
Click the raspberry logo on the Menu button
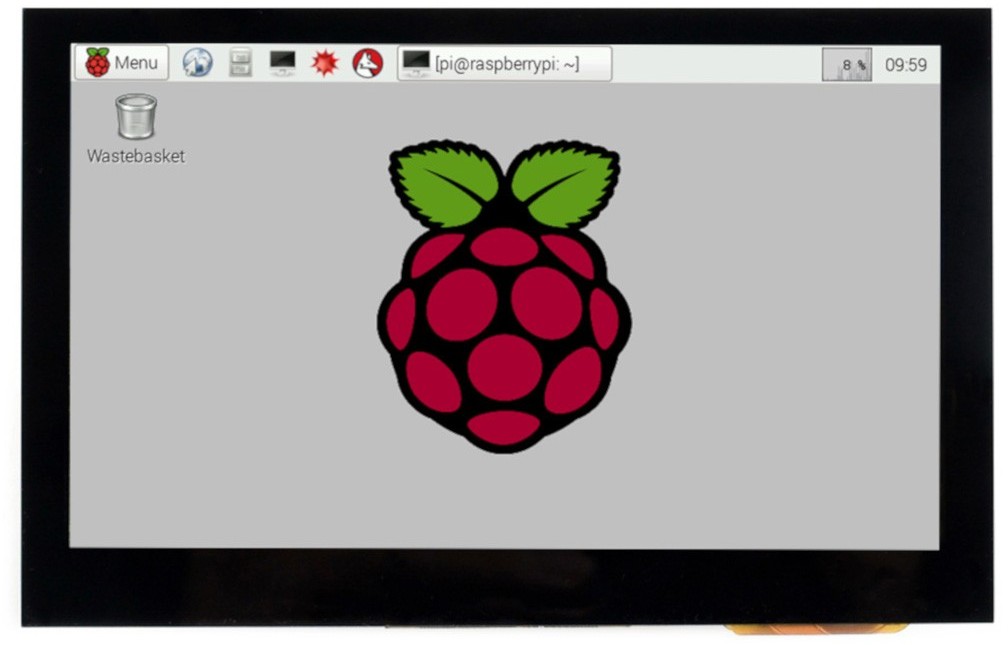(97, 61)
